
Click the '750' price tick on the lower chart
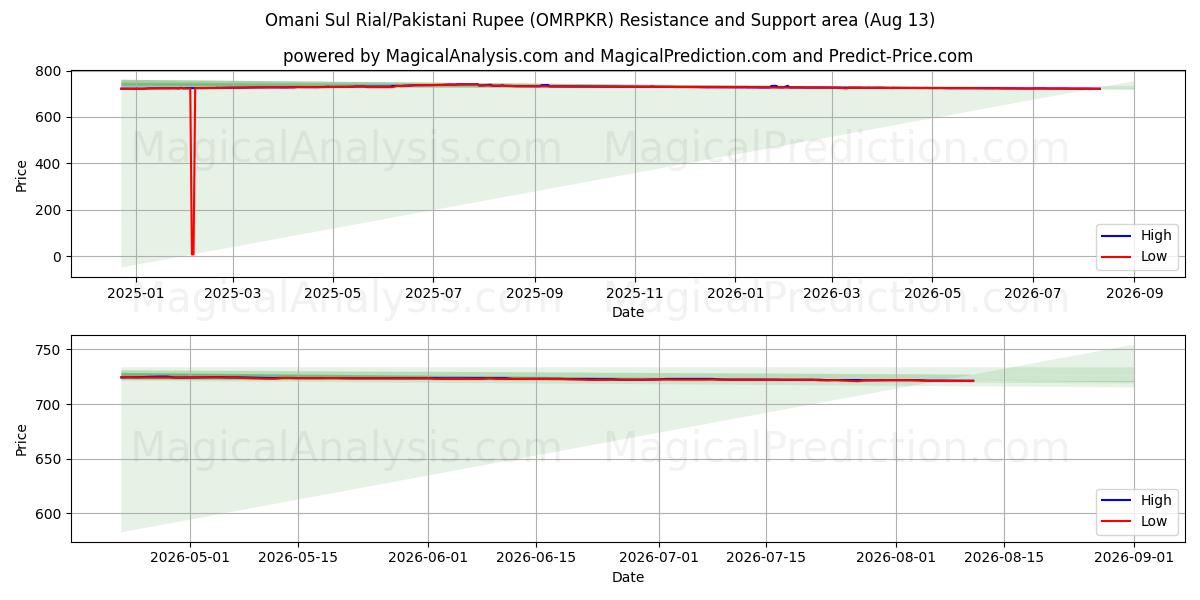pyautogui.click(x=50, y=350)
